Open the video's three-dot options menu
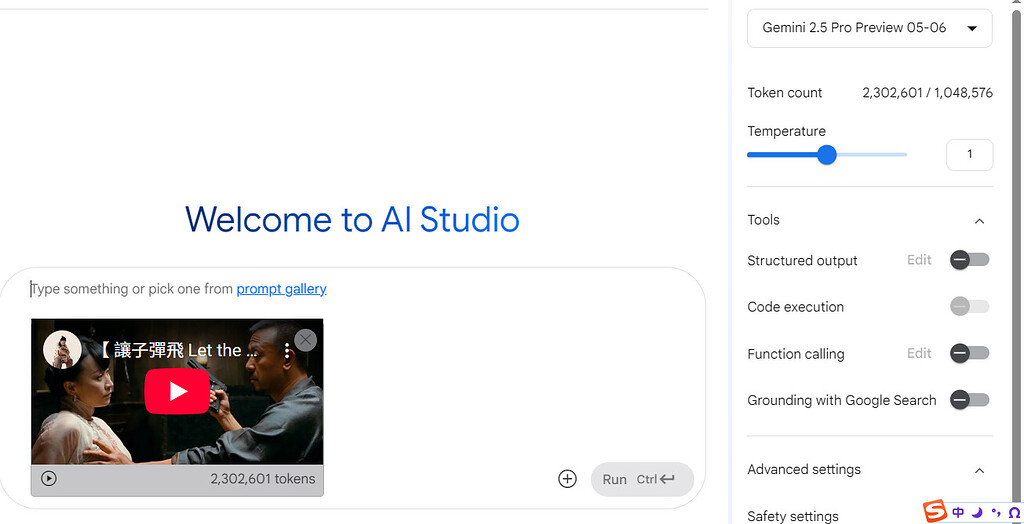This screenshot has height=524, width=1024. (x=287, y=352)
